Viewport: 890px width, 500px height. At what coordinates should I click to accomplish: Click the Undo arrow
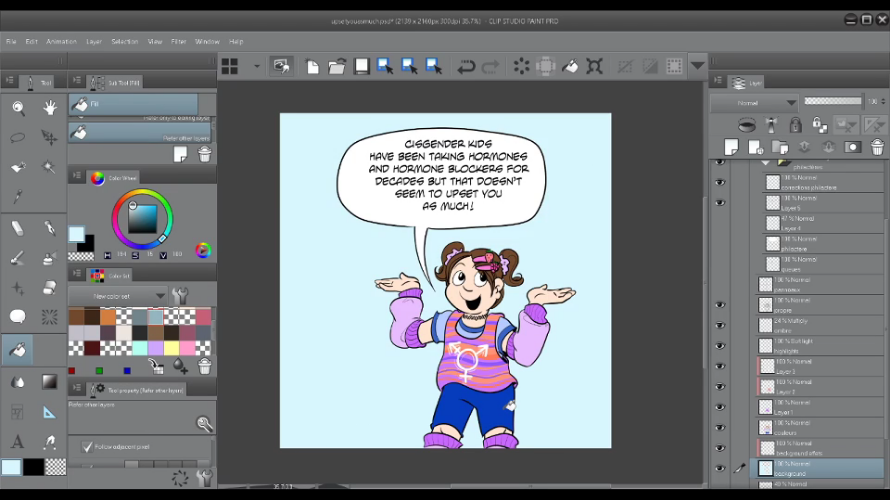point(466,67)
